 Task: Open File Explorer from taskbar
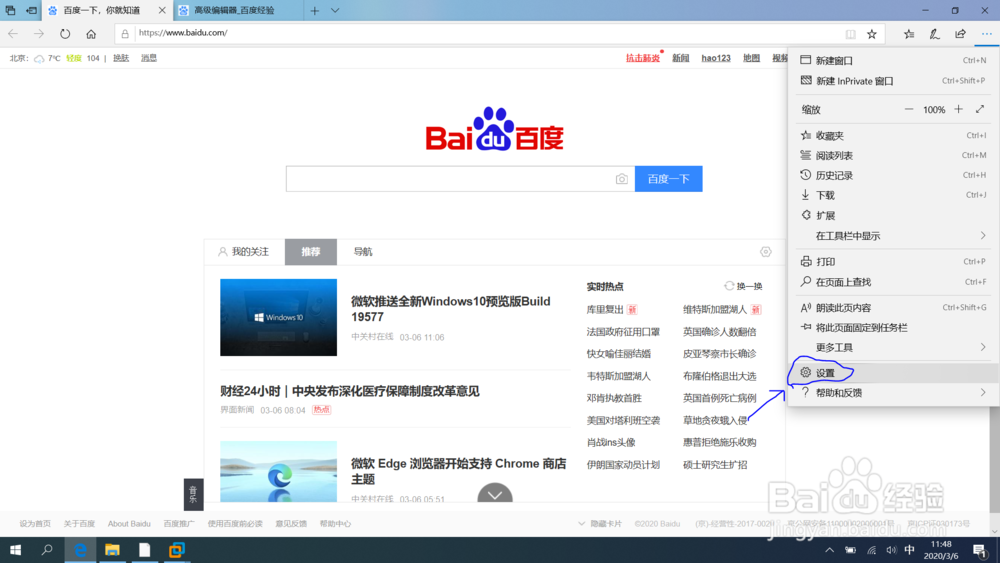coord(112,550)
